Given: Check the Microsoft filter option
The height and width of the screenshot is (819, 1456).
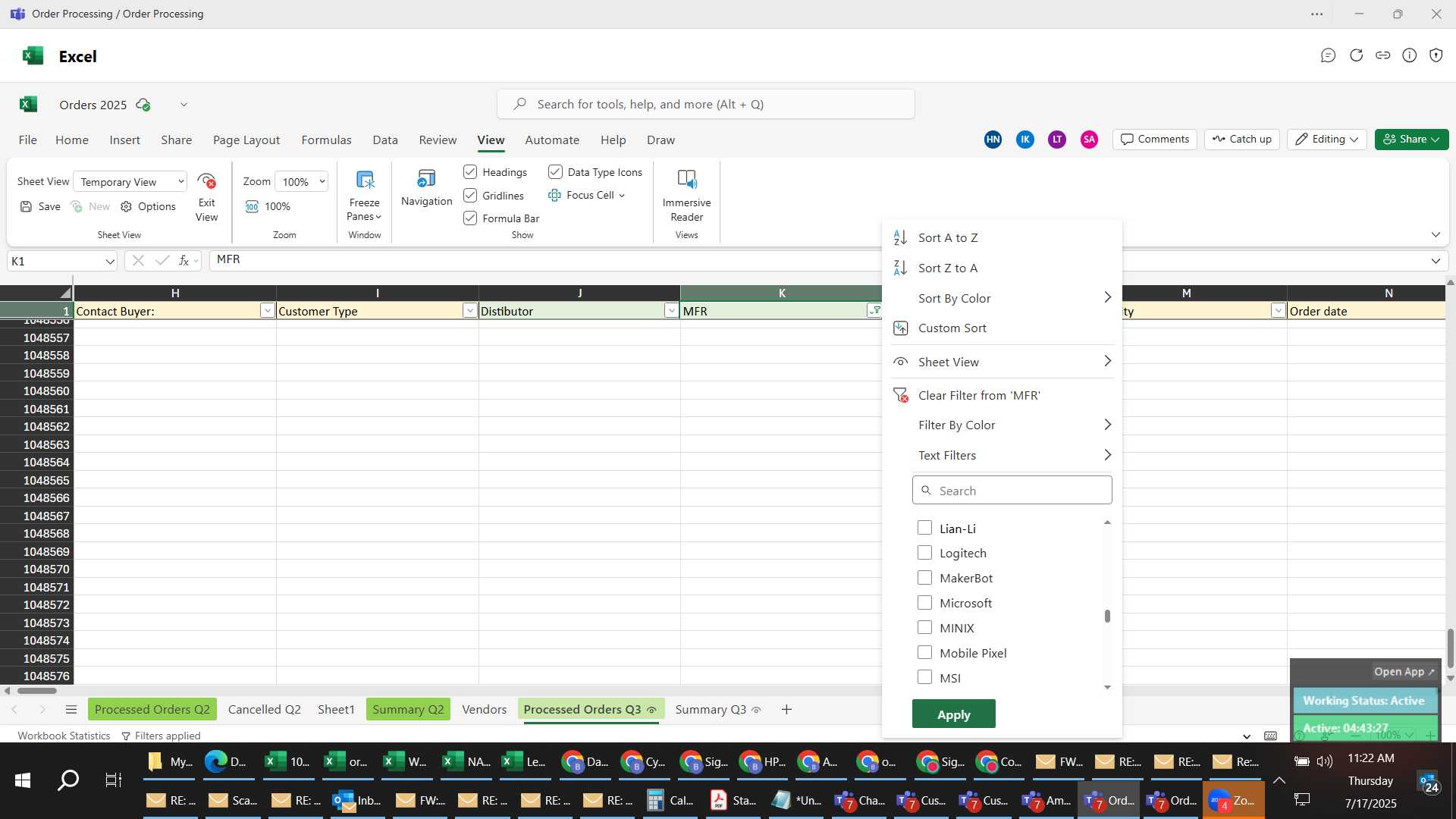Looking at the screenshot, I should click(x=924, y=603).
